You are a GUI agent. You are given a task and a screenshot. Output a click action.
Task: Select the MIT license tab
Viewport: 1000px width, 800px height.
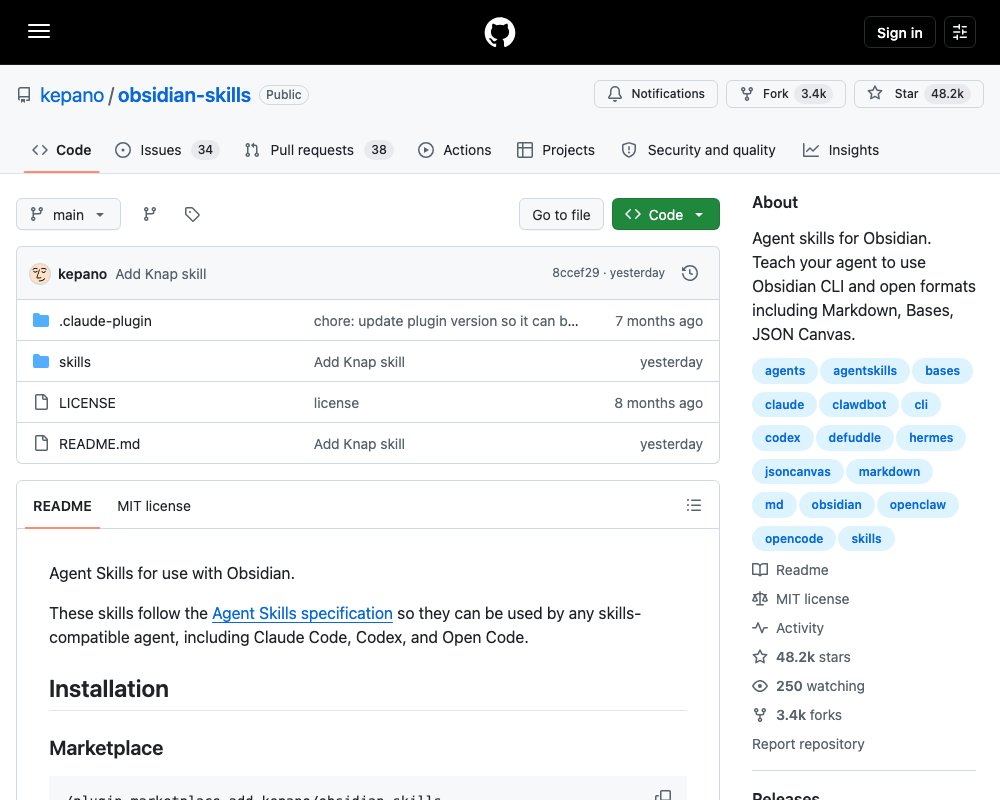pos(154,506)
